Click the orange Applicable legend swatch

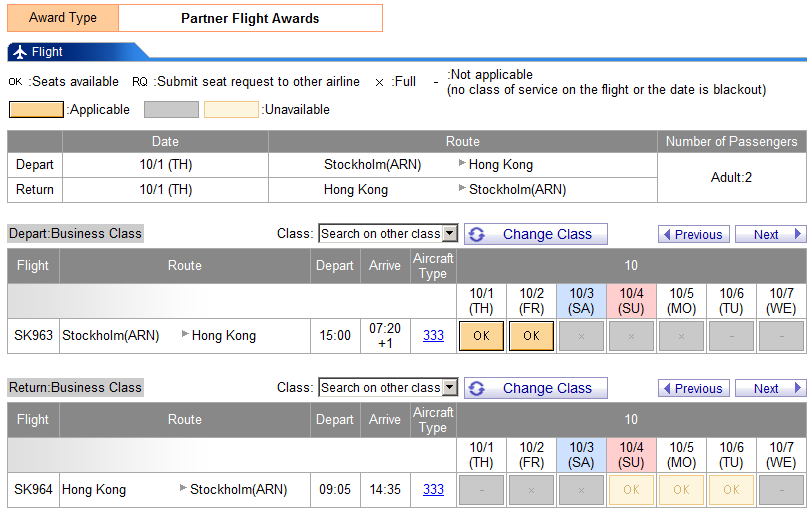[x=35, y=109]
